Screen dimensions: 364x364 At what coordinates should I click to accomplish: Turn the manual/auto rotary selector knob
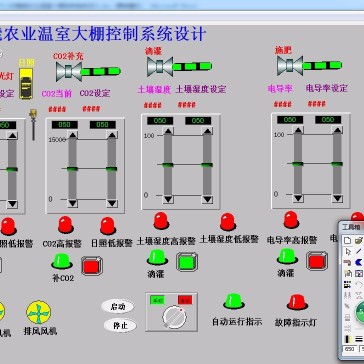click(174, 318)
